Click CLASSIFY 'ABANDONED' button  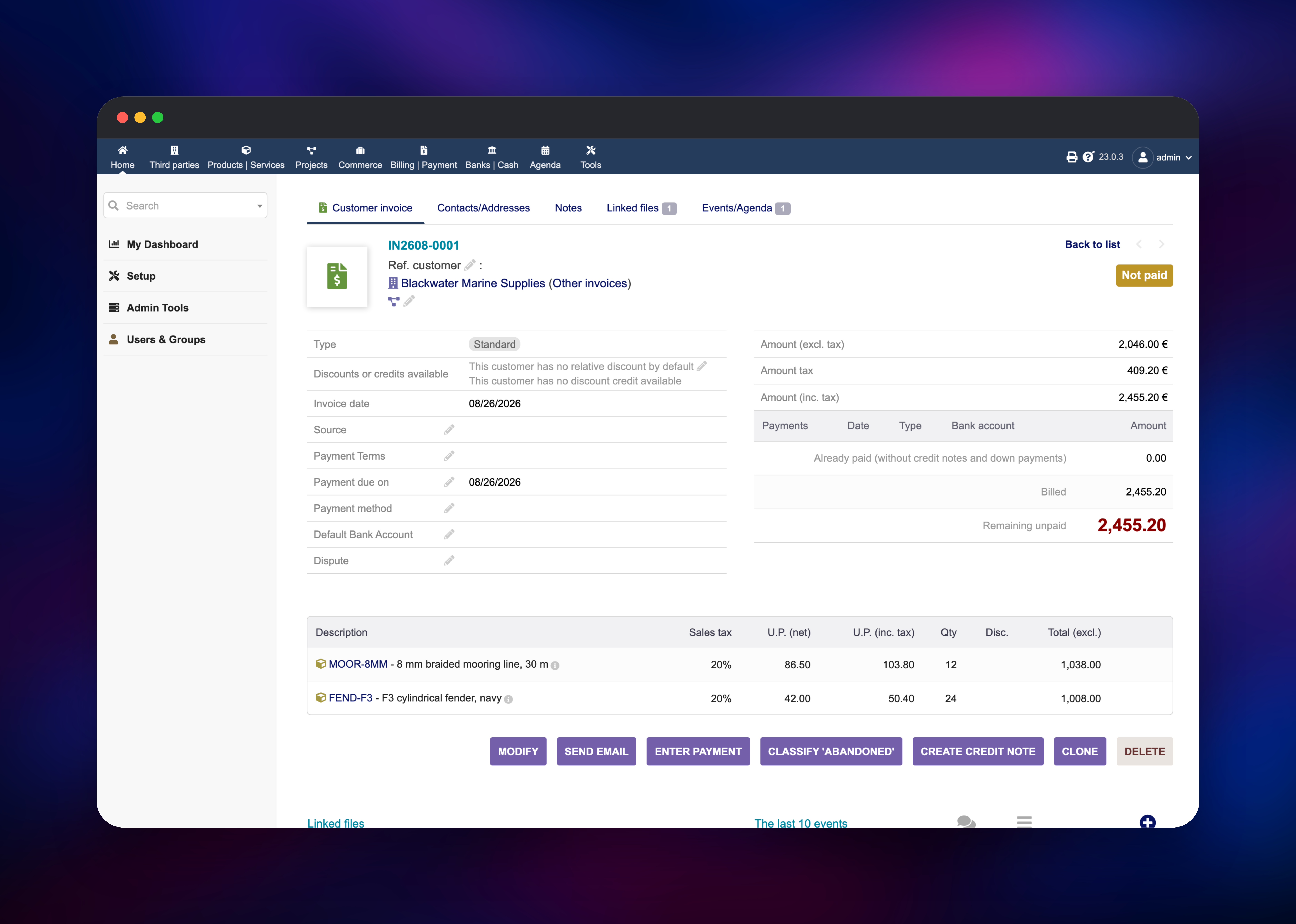(x=831, y=752)
